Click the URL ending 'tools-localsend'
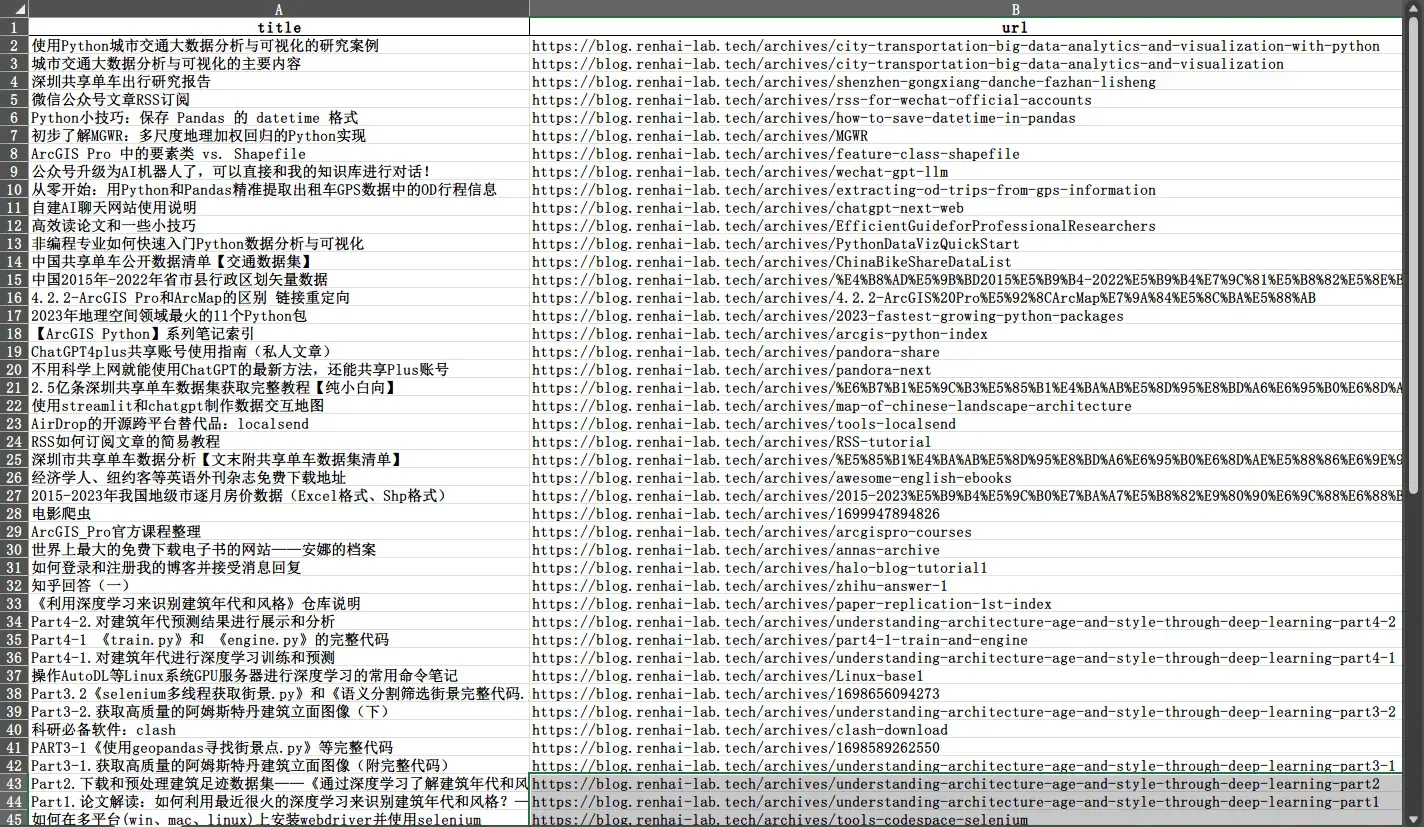The width and height of the screenshot is (1424, 827). [x=744, y=424]
